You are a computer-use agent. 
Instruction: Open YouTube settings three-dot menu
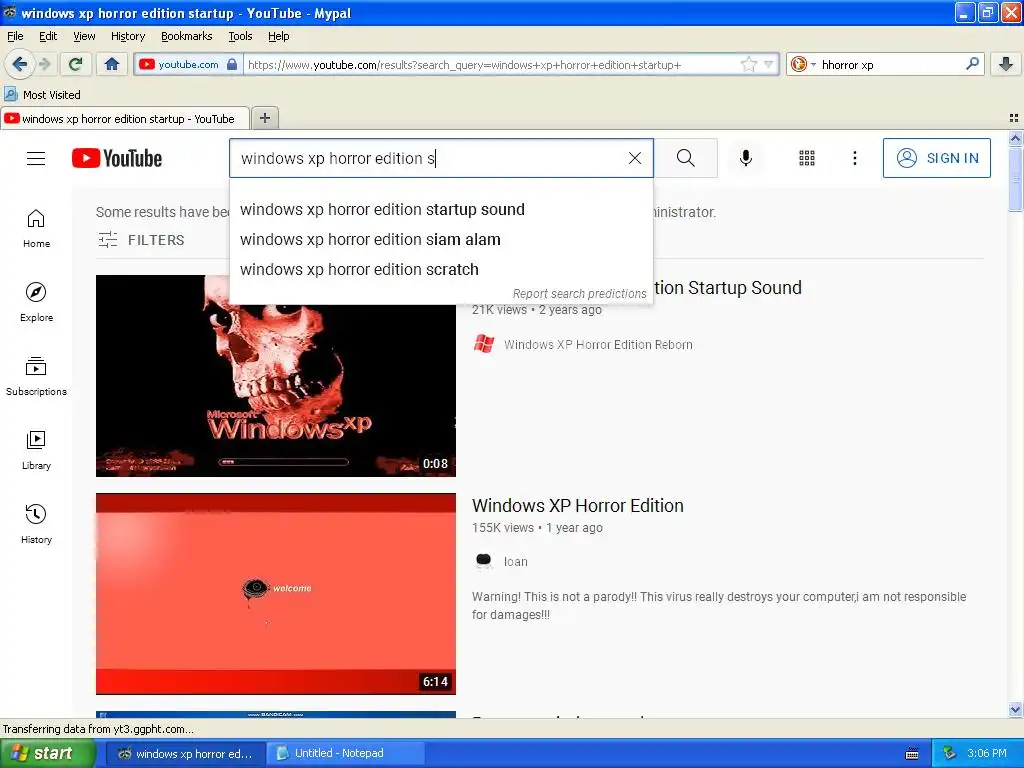[855, 158]
